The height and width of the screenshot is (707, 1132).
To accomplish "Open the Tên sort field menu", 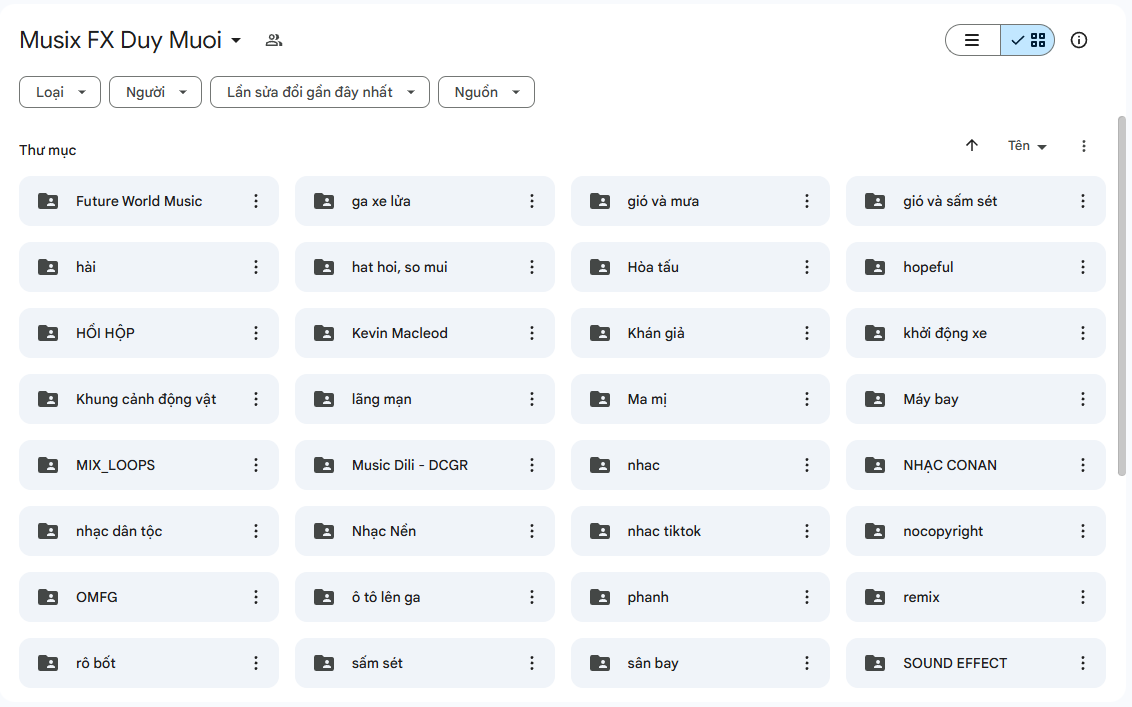I will coord(1027,146).
